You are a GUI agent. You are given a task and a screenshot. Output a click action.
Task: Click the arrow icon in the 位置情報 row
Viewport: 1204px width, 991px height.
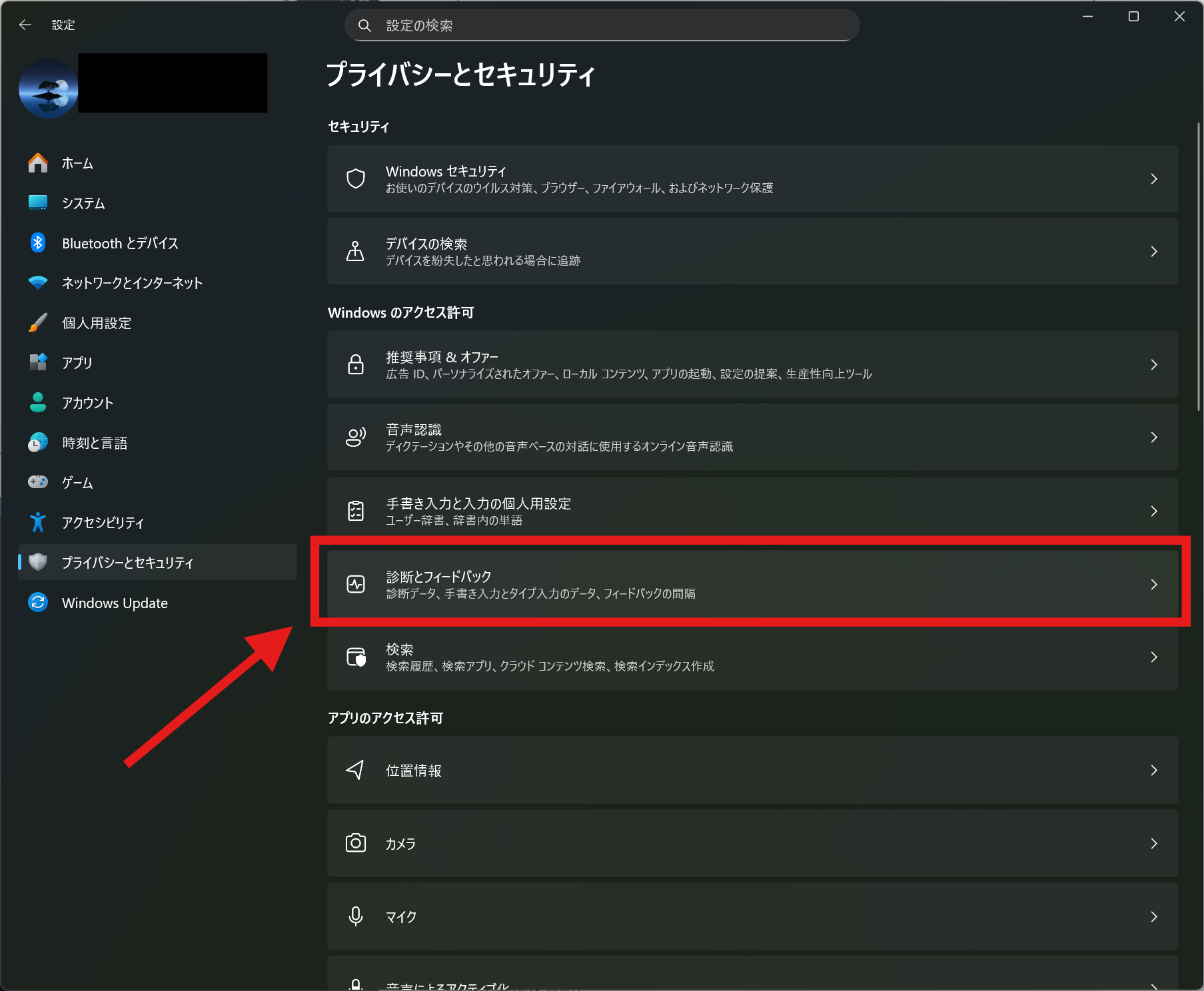point(356,770)
